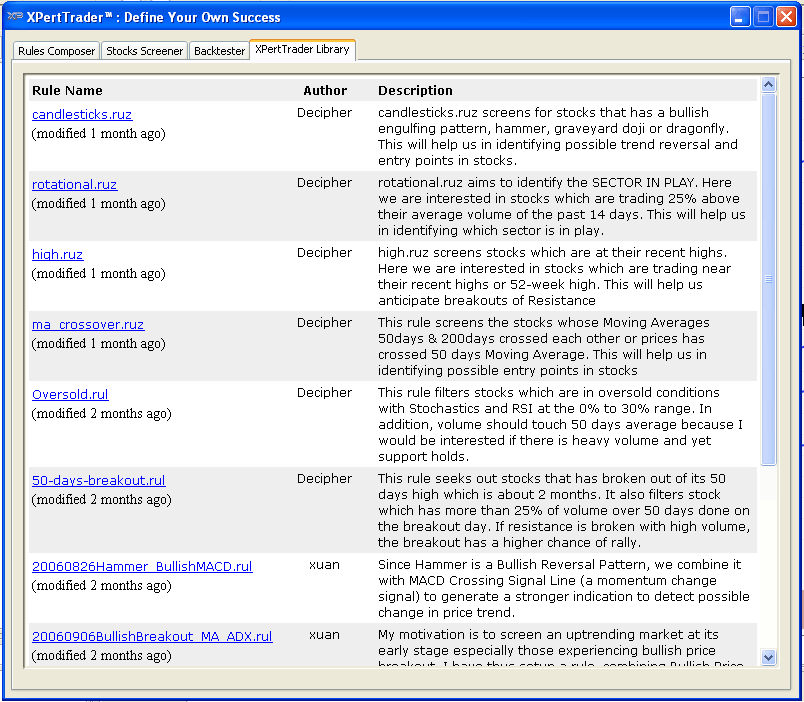Click the vertical scrollbar thumb
804x702 pixels.
(x=768, y=280)
